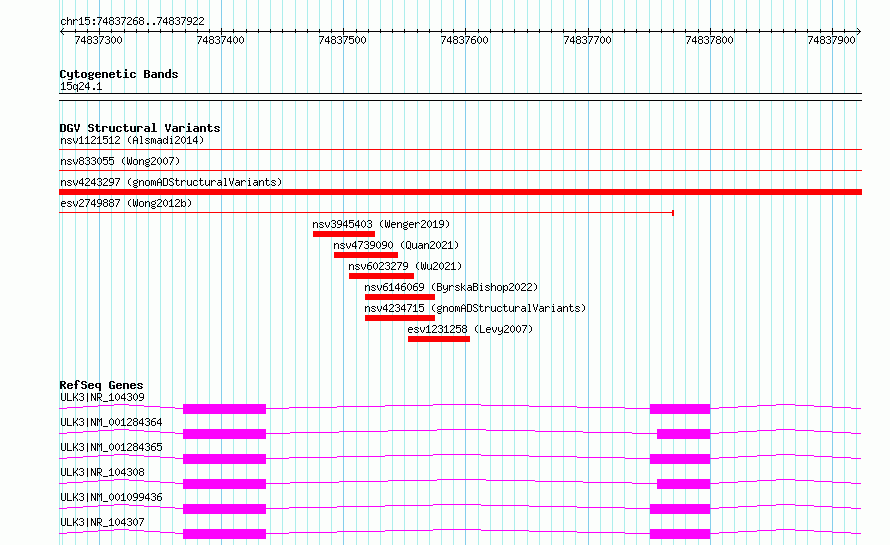The height and width of the screenshot is (545, 890).
Task: Select NR_104307 exon block near 74837400
Action: click(x=224, y=534)
